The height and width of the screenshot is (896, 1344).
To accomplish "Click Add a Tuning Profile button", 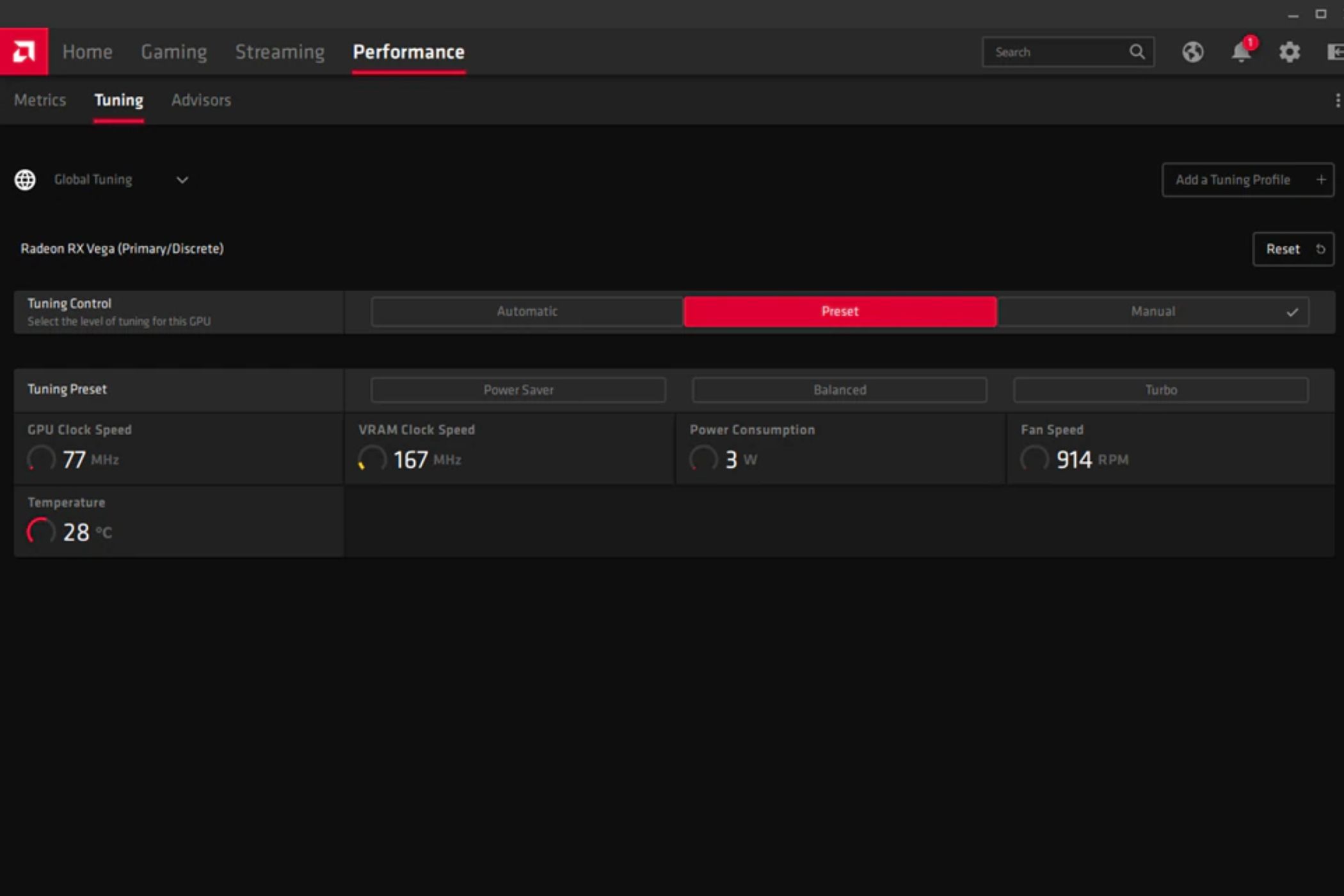I will point(1248,180).
